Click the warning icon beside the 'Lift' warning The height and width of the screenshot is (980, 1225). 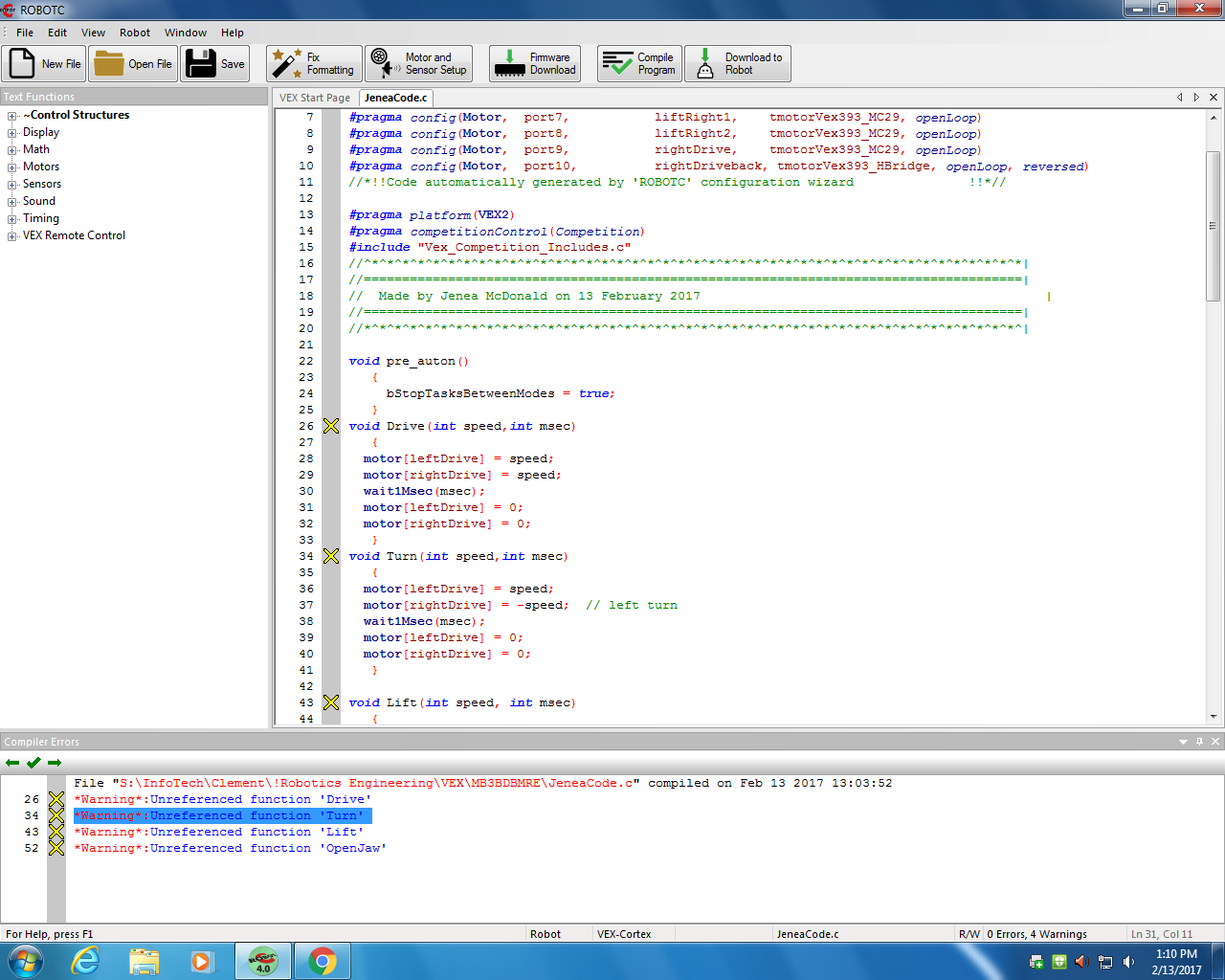56,832
